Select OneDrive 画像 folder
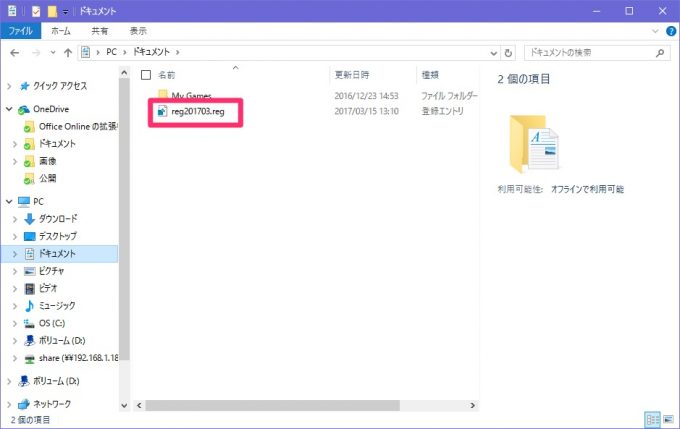The height and width of the screenshot is (429, 680). (x=47, y=161)
